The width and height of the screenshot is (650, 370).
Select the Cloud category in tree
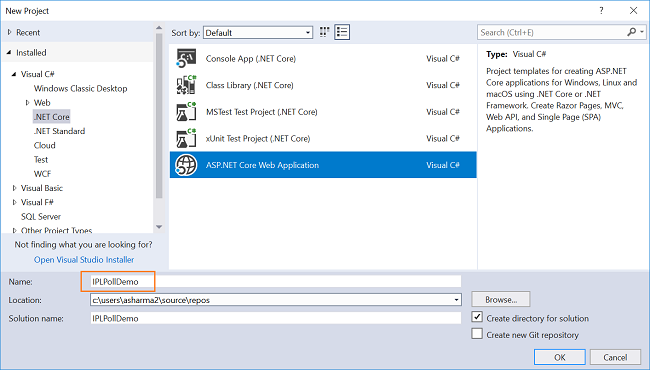pyautogui.click(x=44, y=145)
